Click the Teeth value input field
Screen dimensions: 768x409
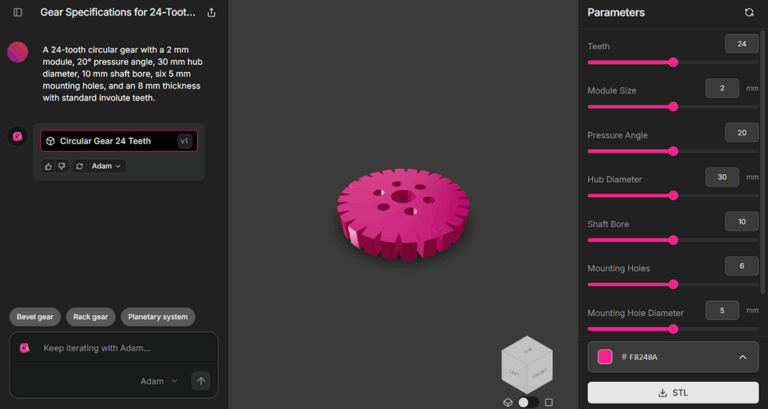pyautogui.click(x=741, y=44)
